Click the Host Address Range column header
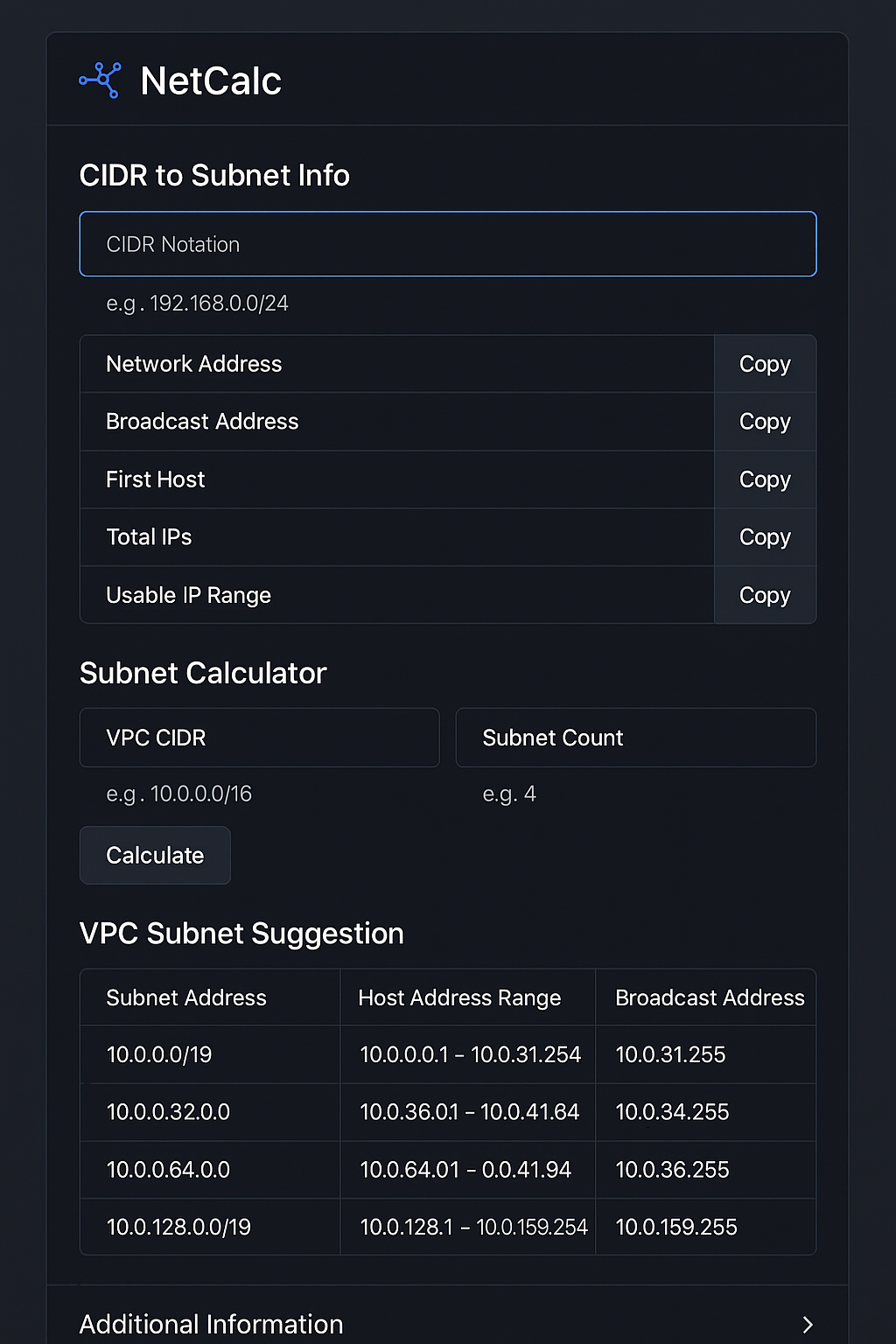Viewport: 896px width, 1344px height. (x=459, y=997)
